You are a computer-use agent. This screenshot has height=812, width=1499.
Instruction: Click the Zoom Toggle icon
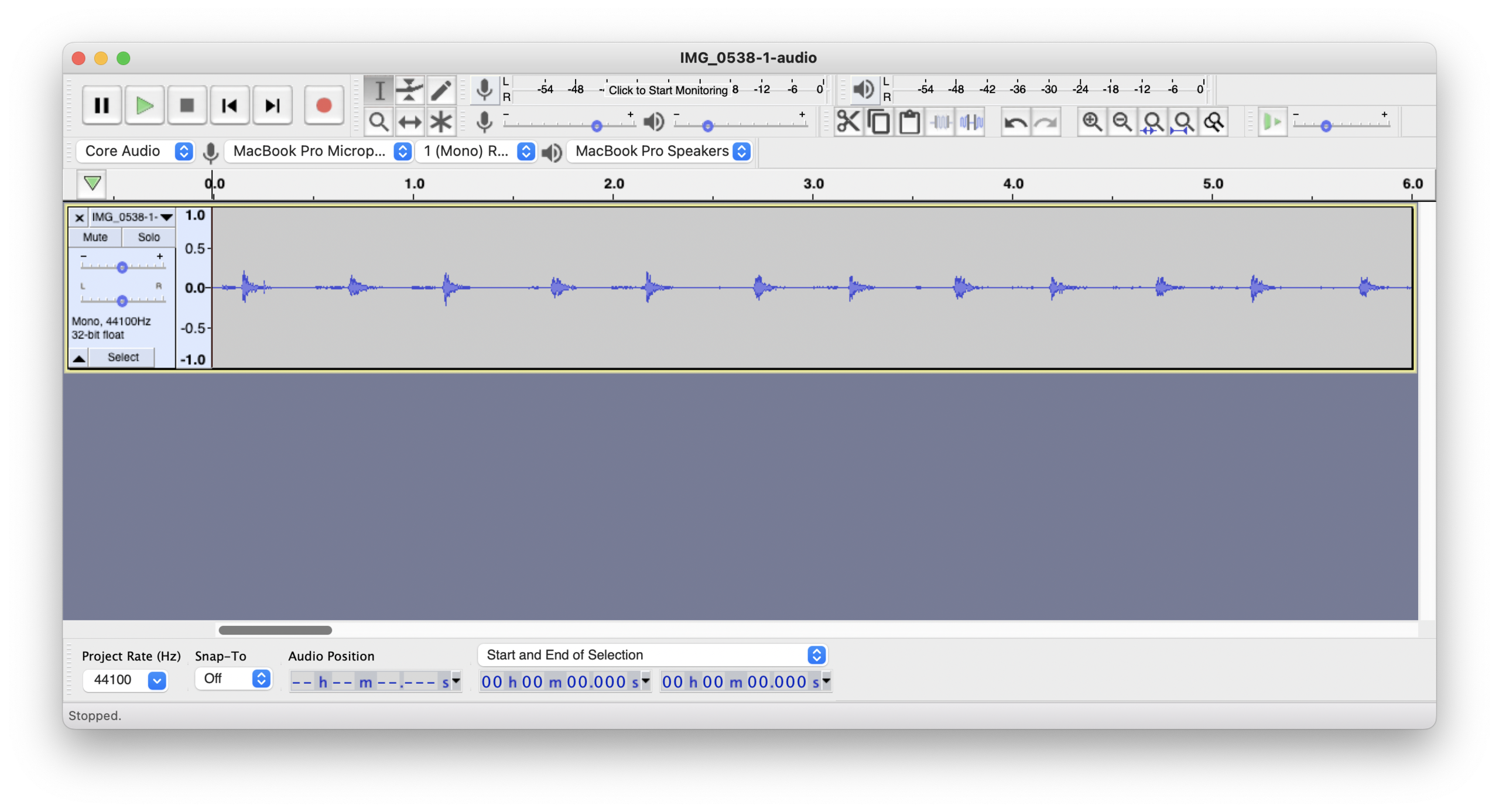1214,122
